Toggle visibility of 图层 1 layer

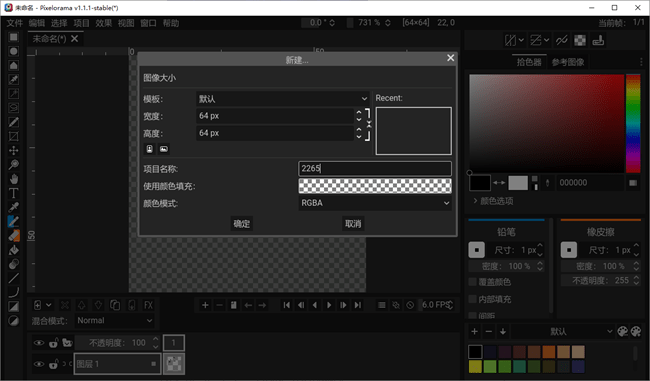coord(39,364)
